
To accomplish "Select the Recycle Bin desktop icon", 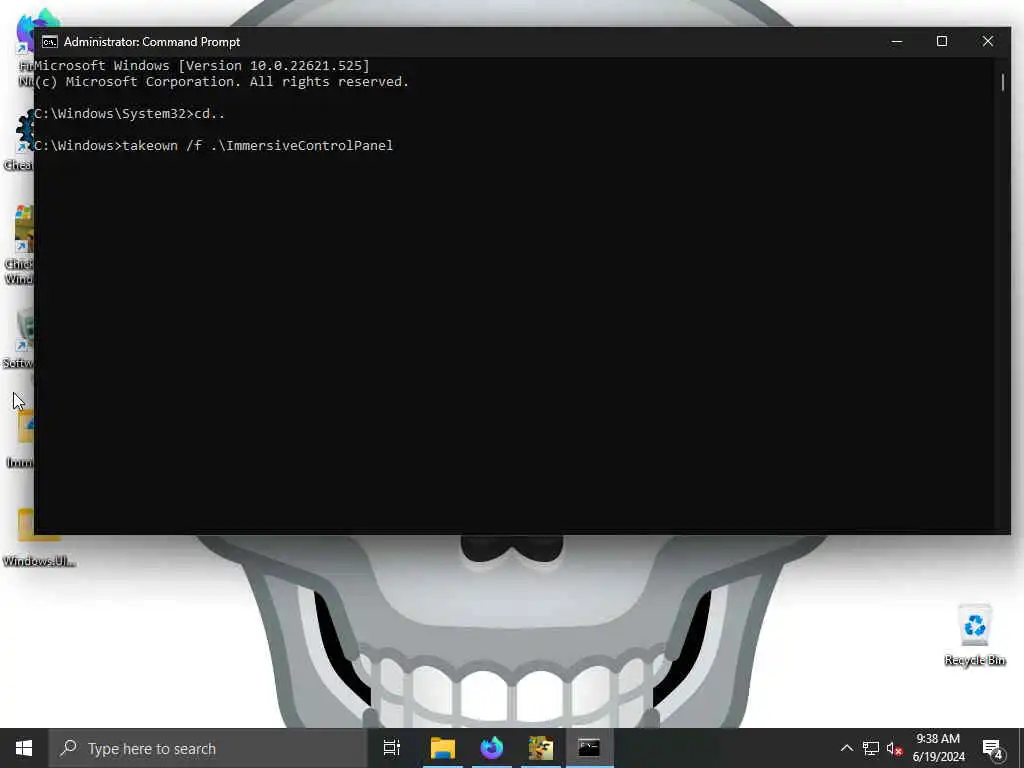I will pyautogui.click(x=974, y=635).
